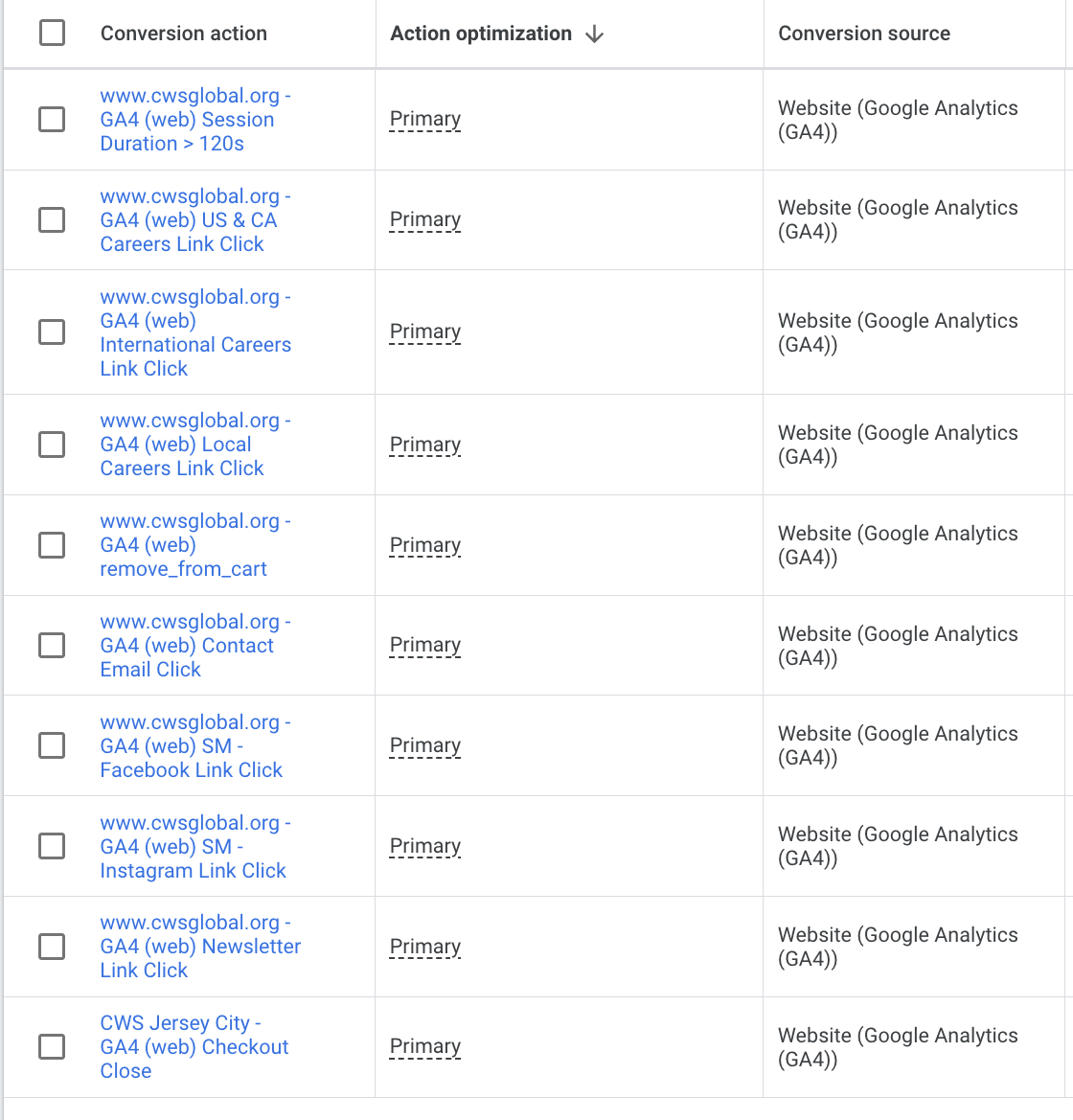Viewport: 1073px width, 1120px height.
Task: Open the Local Careers Link Click conversion action
Action: (195, 445)
